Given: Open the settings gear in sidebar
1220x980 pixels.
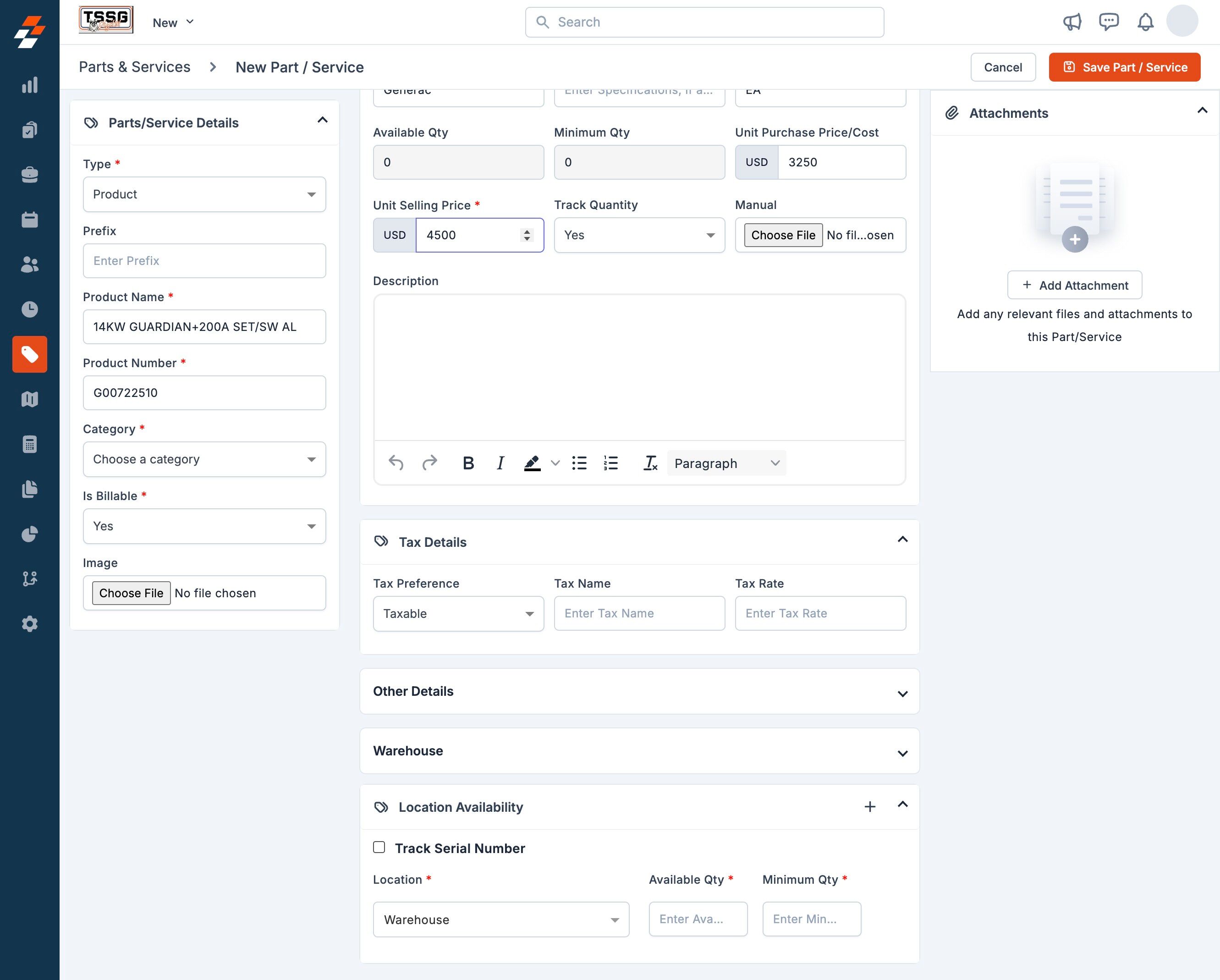Looking at the screenshot, I should [29, 623].
